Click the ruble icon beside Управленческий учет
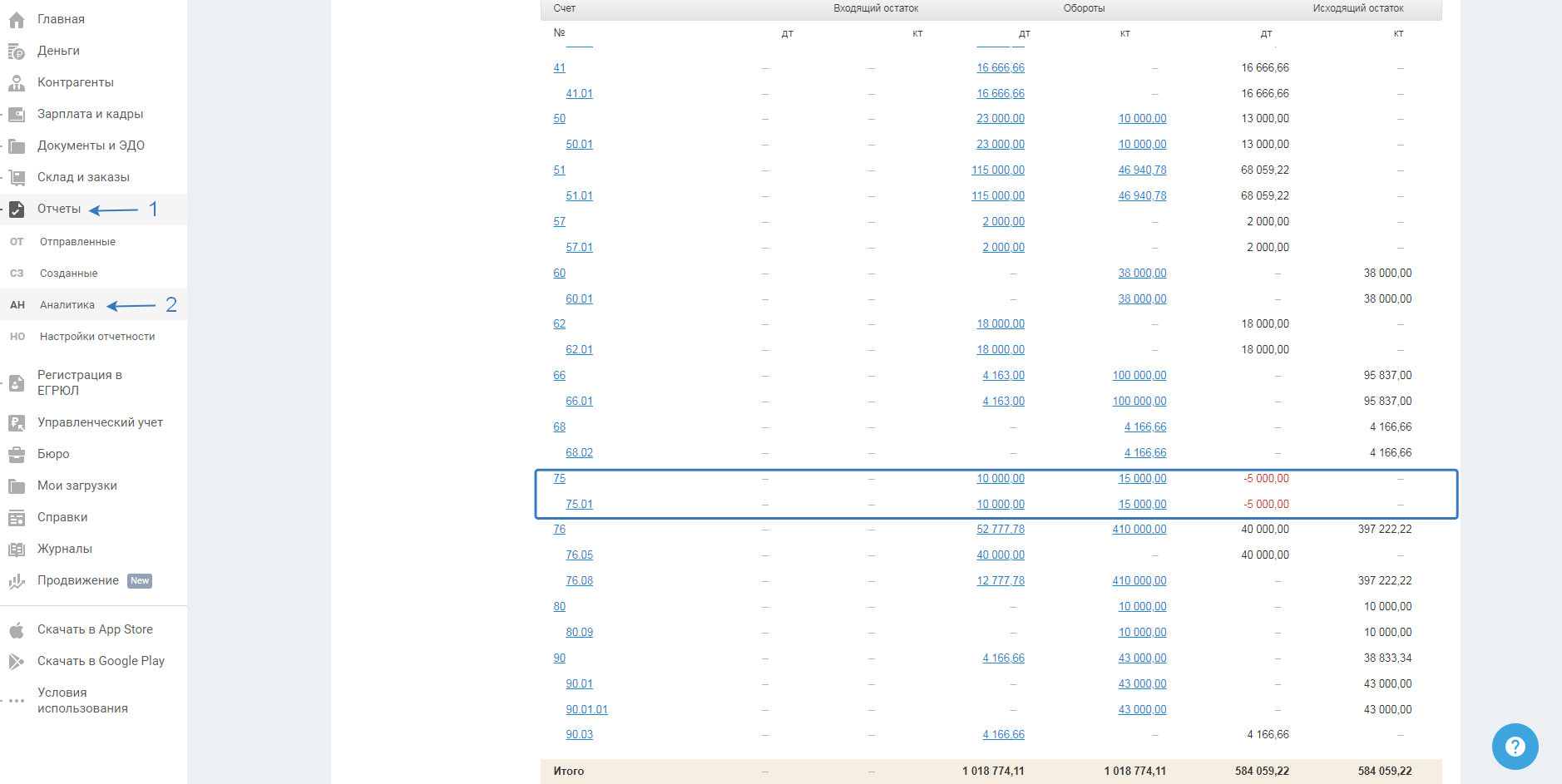Screen dimensions: 1562x784 coord(17,423)
